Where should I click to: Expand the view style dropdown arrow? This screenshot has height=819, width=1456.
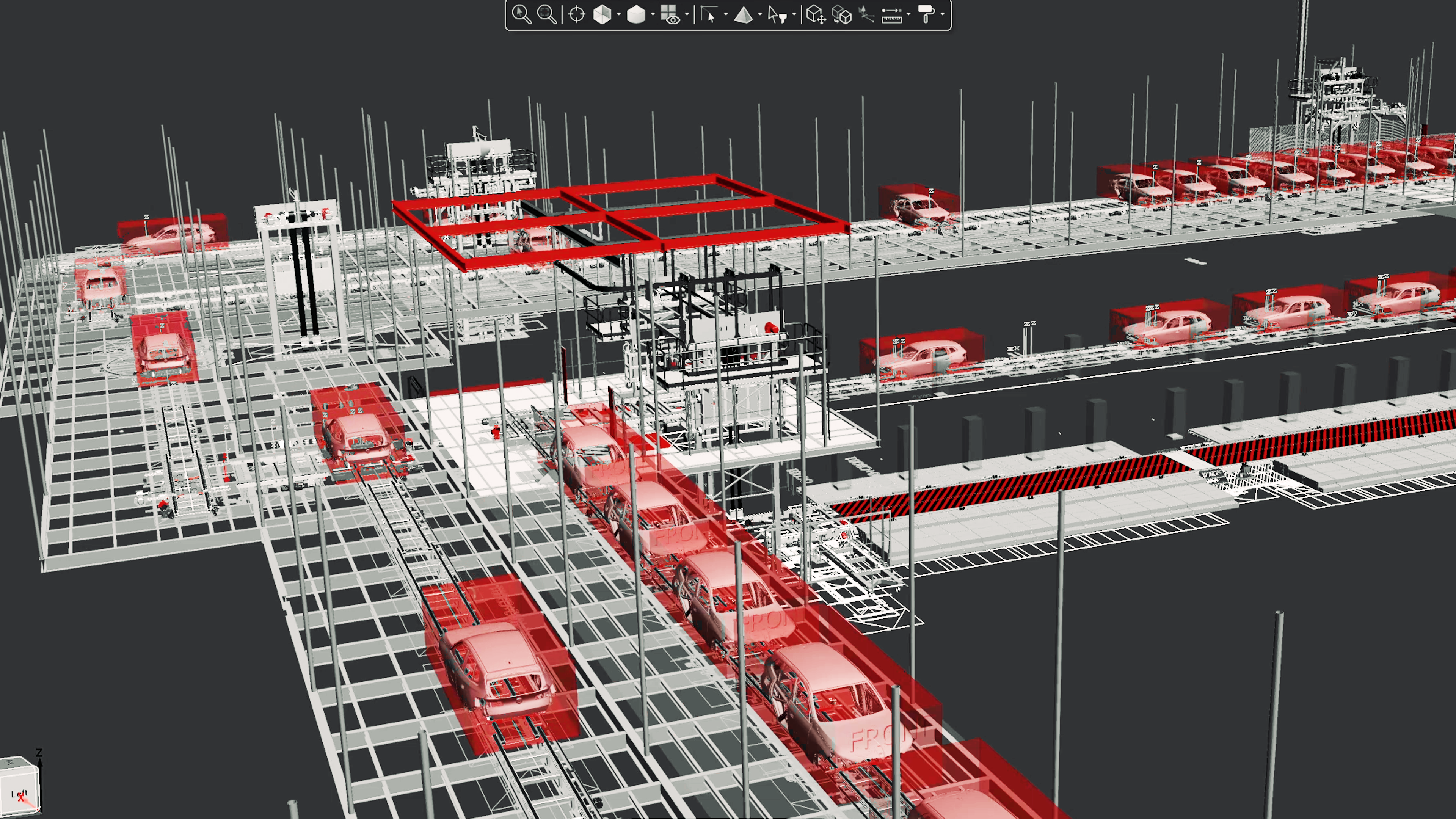point(653,15)
